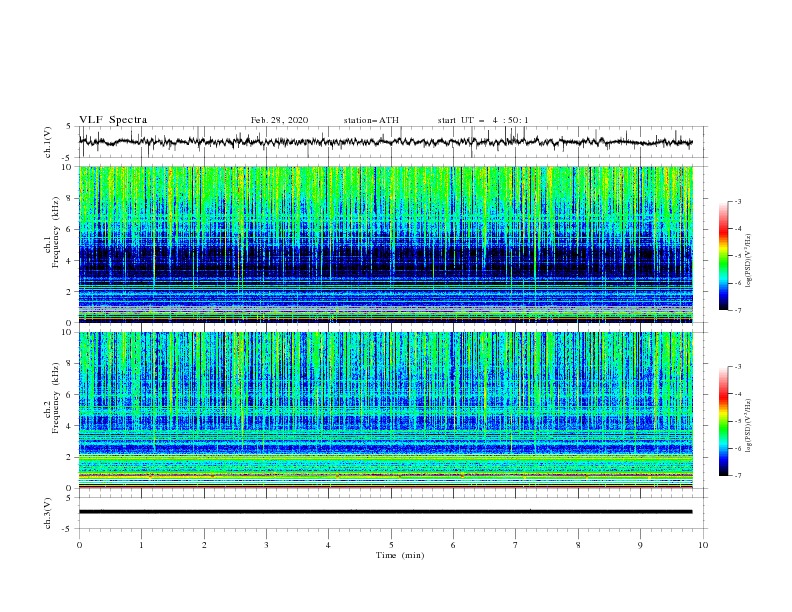The height and width of the screenshot is (612, 792).
Task: Click time axis tick label 7
Action: (516, 545)
